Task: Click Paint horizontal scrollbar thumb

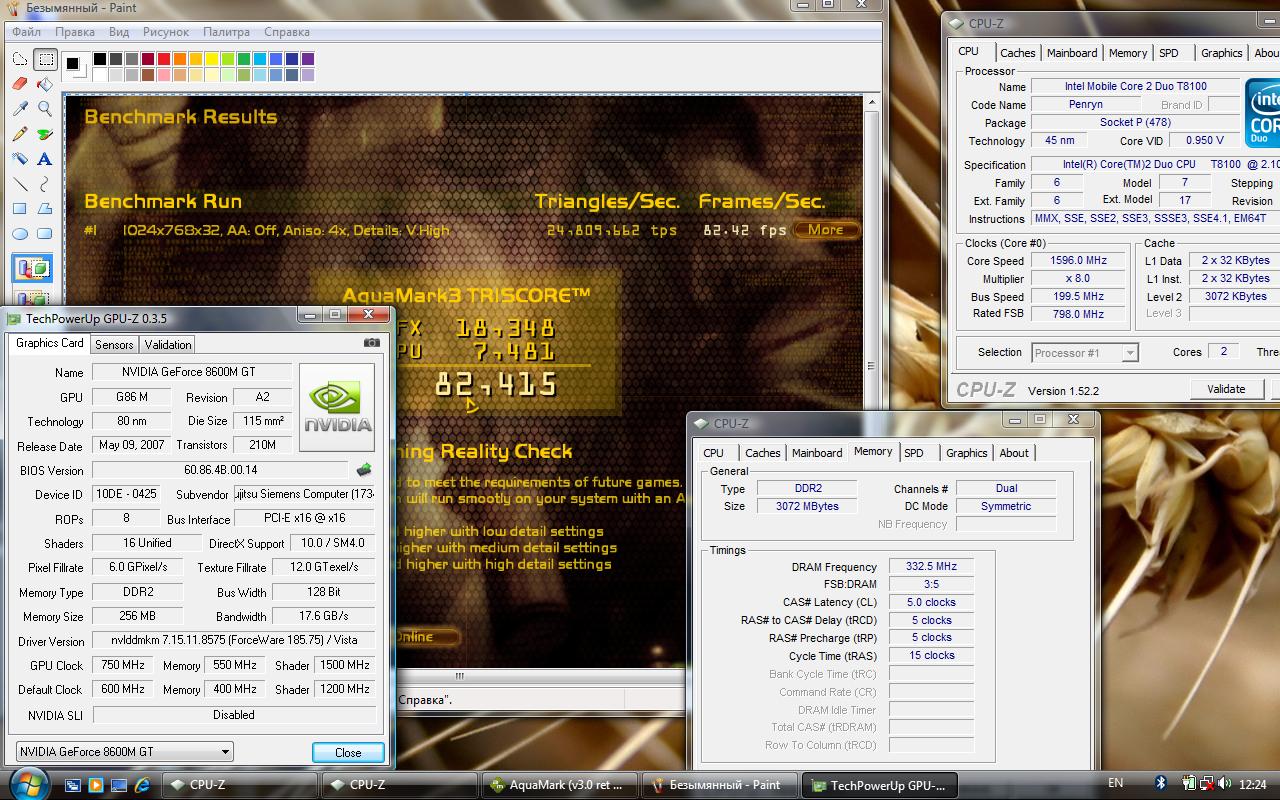Action: [x=460, y=675]
